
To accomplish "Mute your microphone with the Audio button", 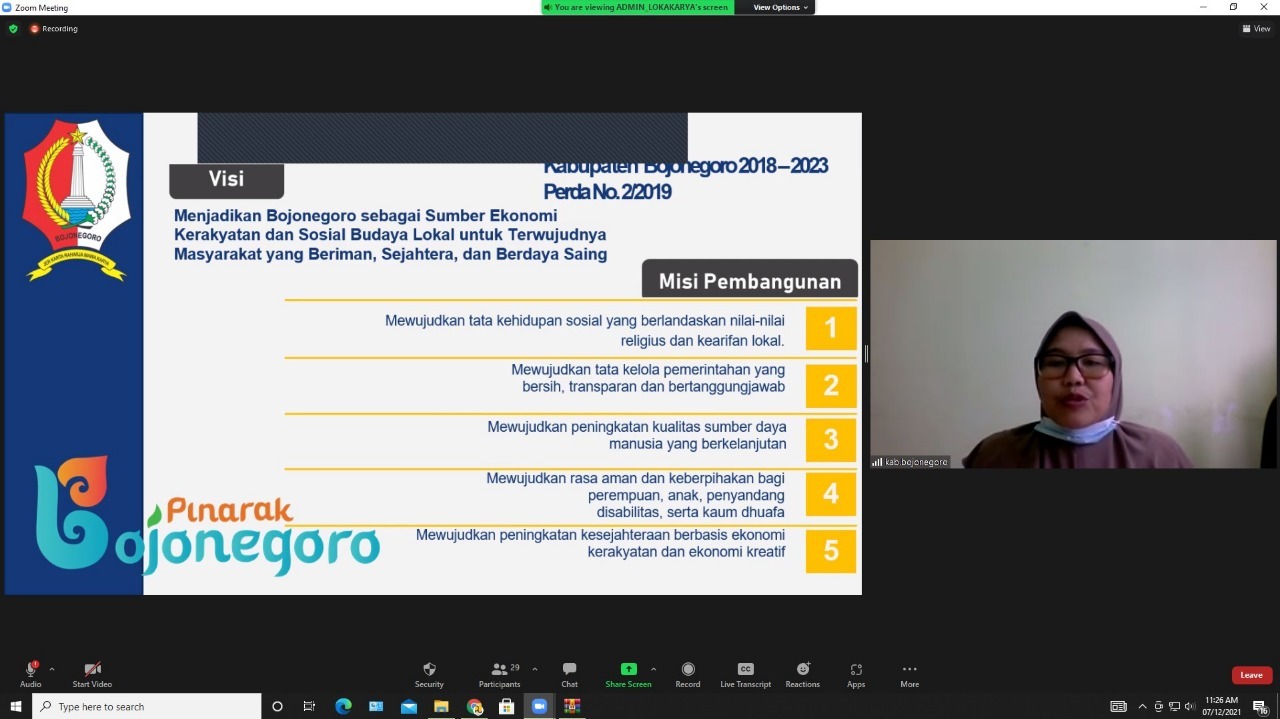I will tap(30, 672).
